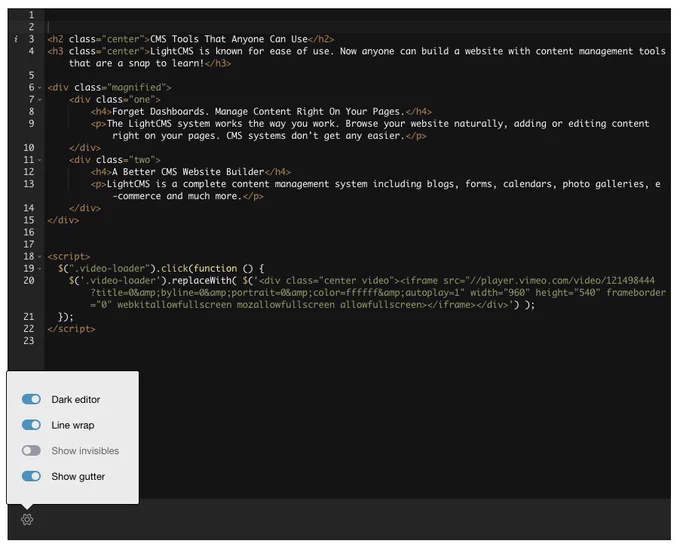Click the 'Dark editor' label

pos(75,399)
